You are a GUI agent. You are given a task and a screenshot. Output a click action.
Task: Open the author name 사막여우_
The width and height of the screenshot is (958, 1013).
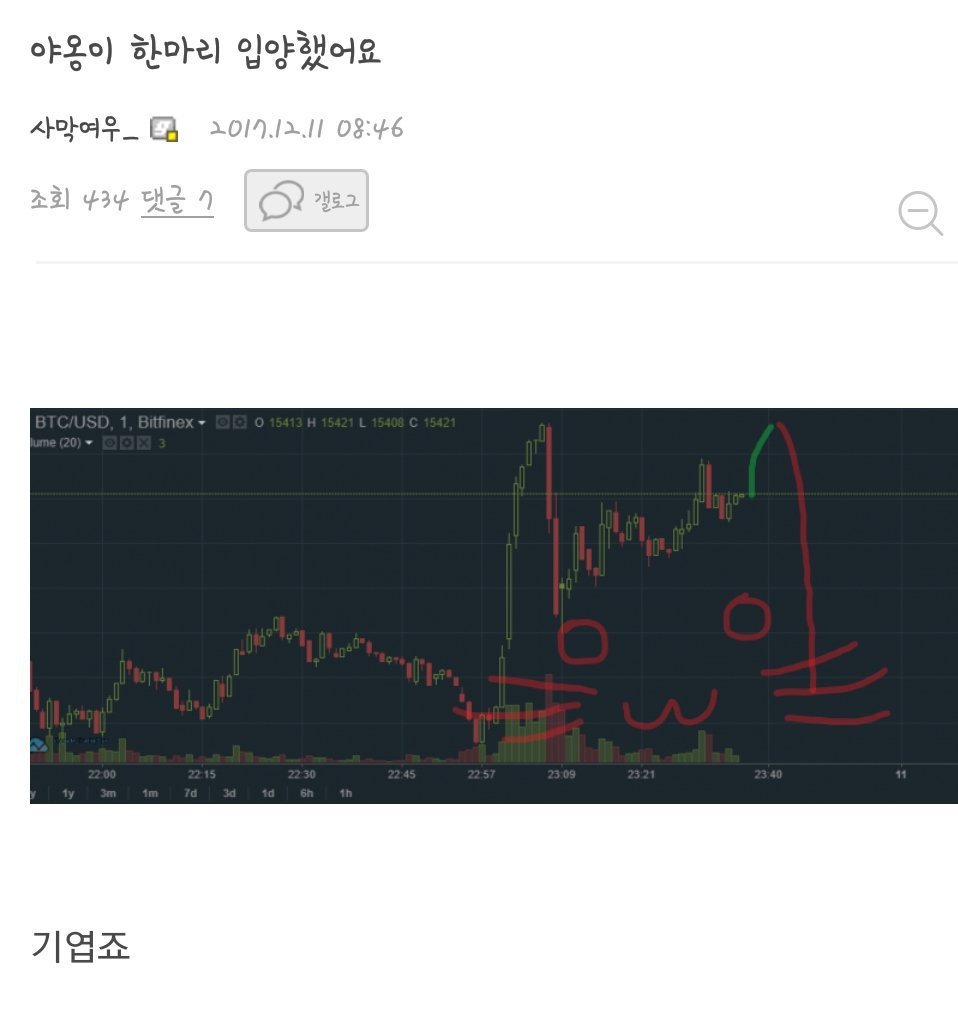point(84,129)
